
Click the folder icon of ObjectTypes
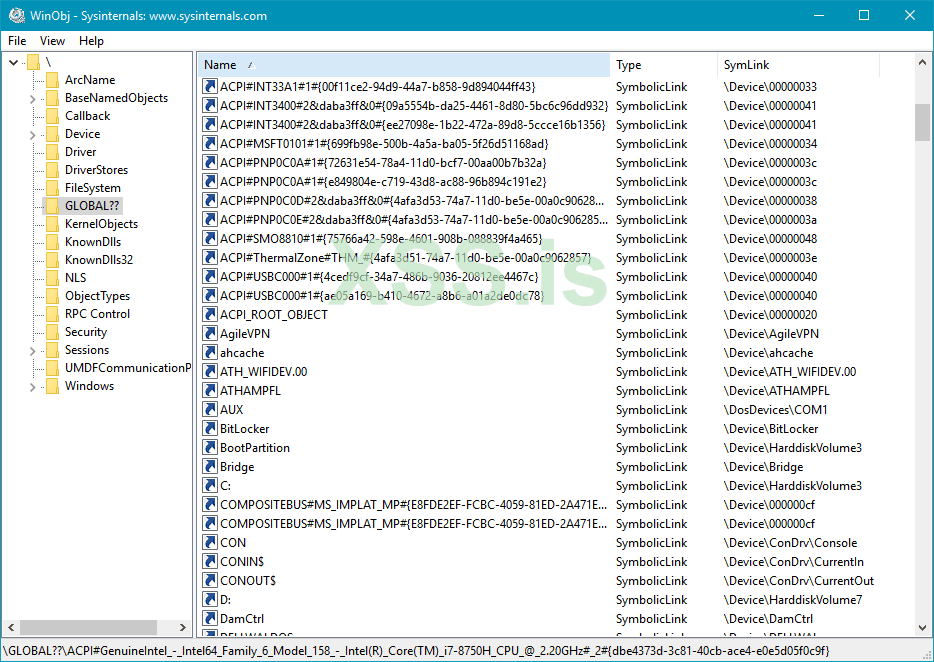point(52,296)
